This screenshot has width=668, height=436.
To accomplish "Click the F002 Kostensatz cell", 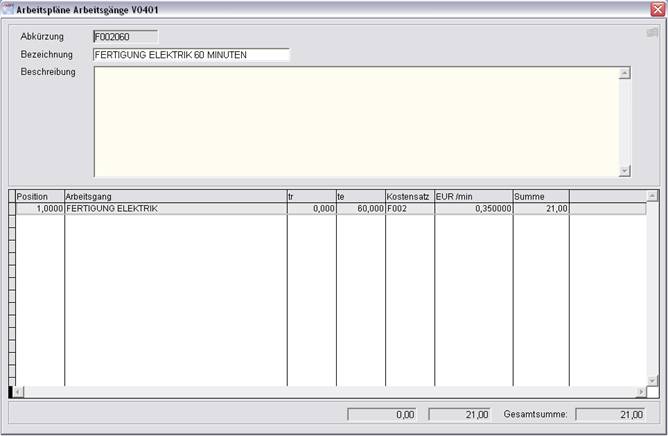I will click(x=409, y=209).
